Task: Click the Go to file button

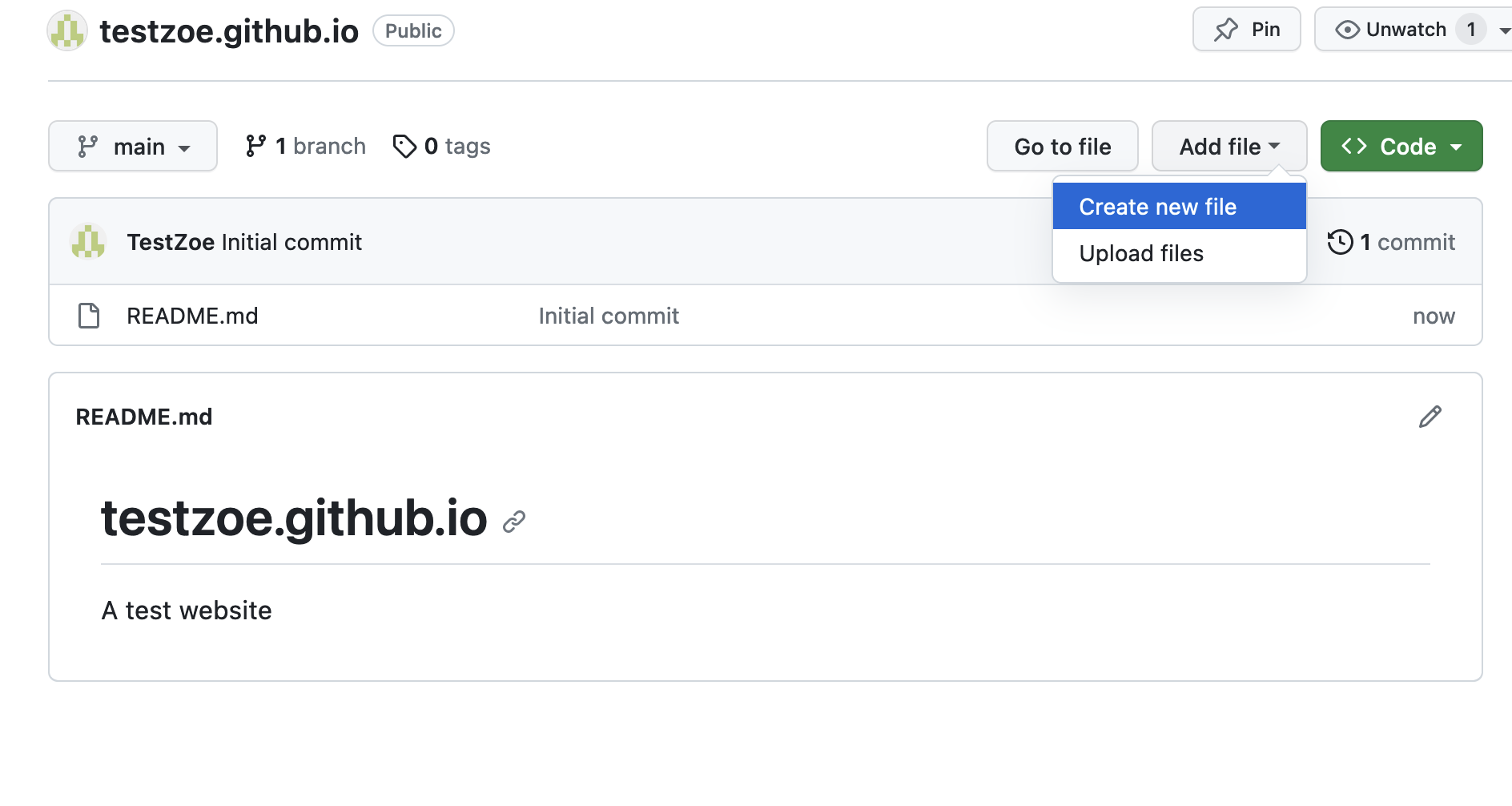Action: [1062, 147]
